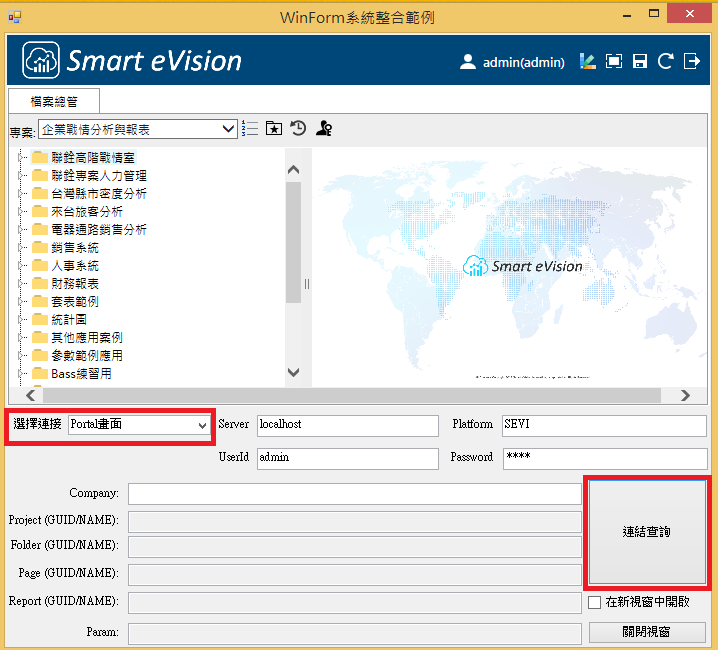Click the horizontal scroll left arrow
The image size is (721, 654).
(x=31, y=397)
